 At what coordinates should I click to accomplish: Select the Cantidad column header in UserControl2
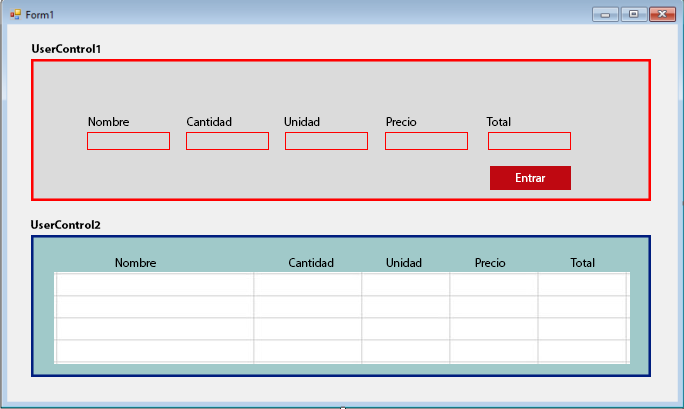tap(311, 263)
